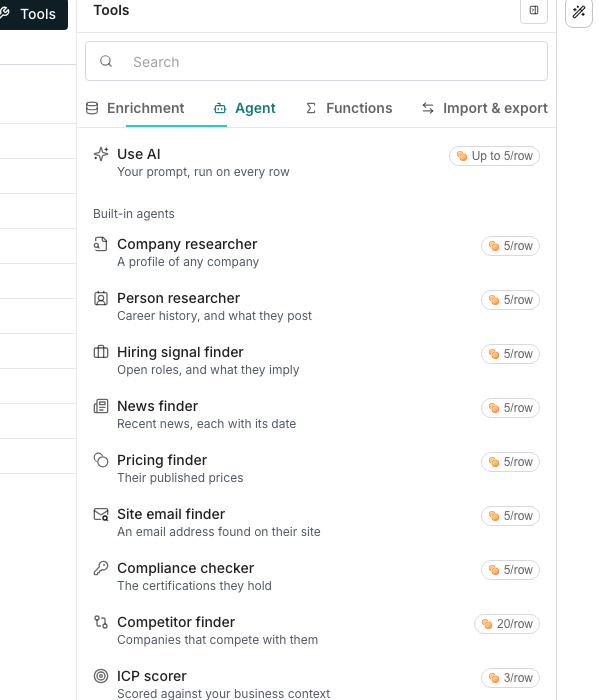Click Site email finder's 5/row badge

[x=510, y=516]
